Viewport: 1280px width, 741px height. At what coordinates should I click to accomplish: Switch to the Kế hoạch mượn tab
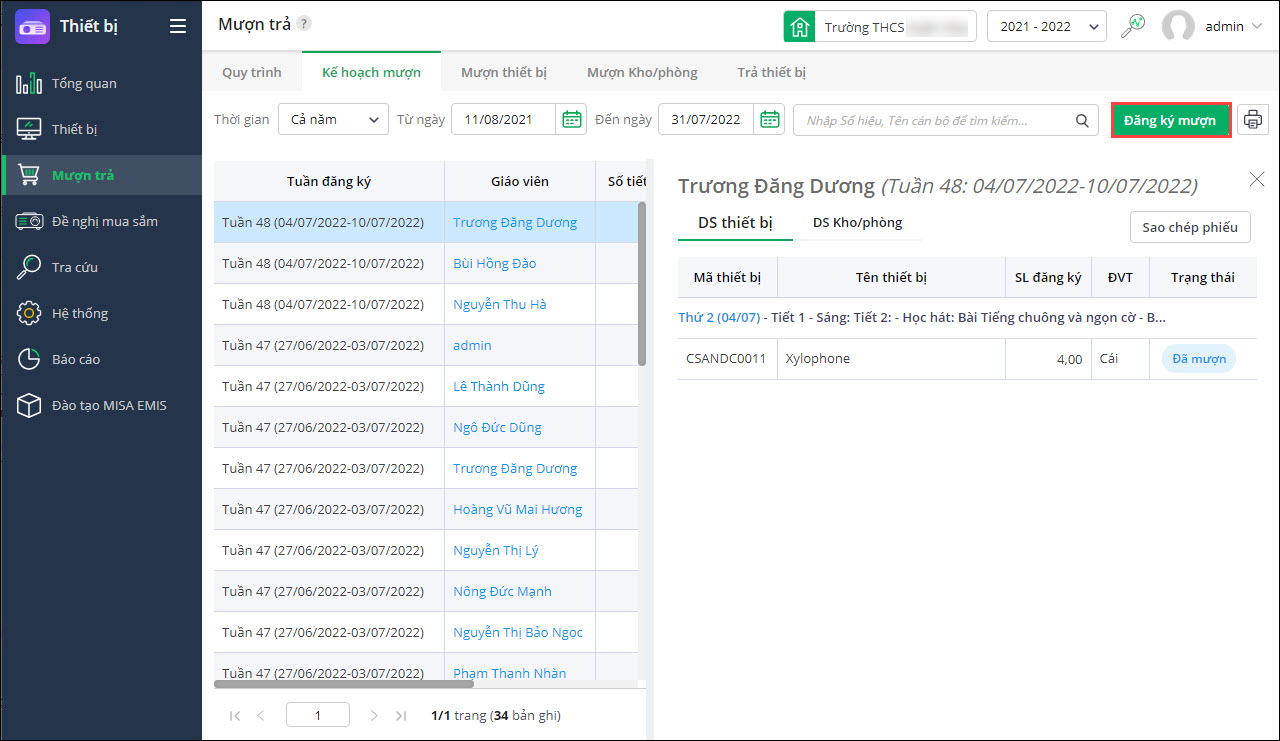click(x=371, y=72)
